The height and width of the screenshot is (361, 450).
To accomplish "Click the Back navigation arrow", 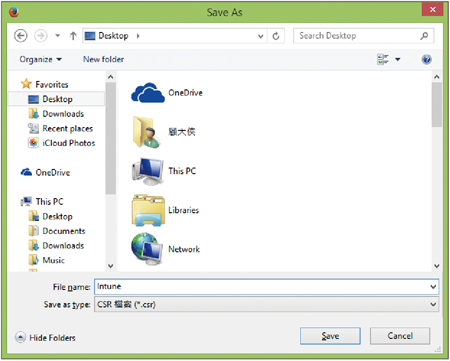I will pyautogui.click(x=21, y=36).
